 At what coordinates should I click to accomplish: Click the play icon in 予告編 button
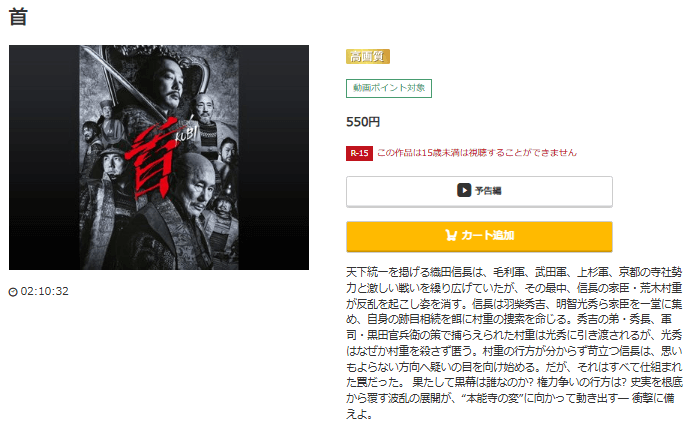(464, 190)
